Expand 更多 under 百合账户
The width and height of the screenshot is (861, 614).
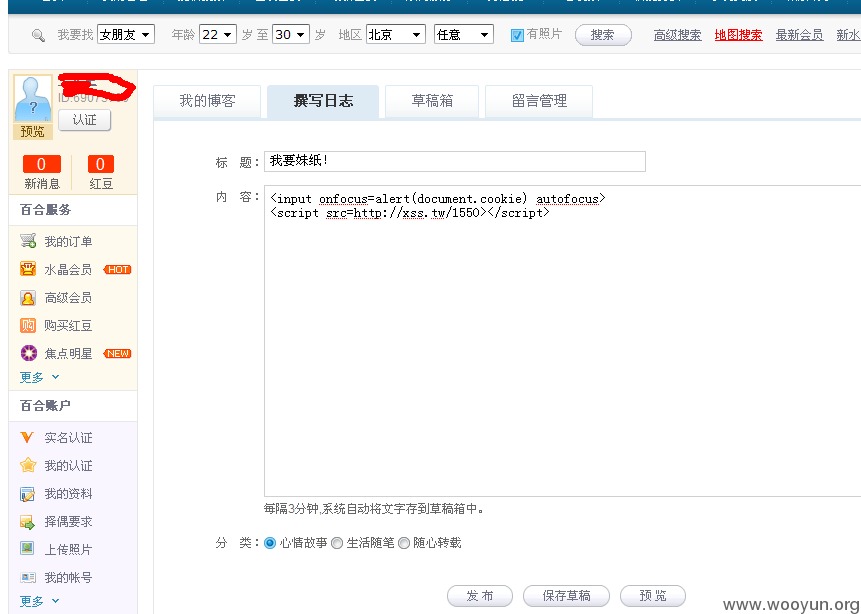[x=40, y=601]
